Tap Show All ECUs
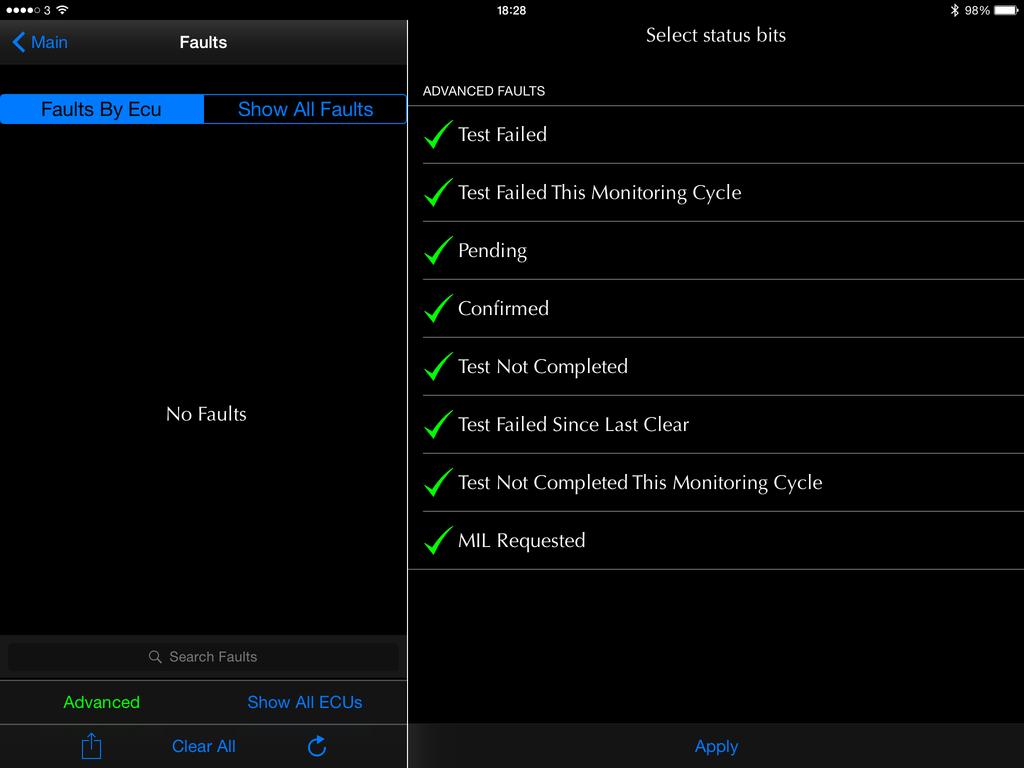 tap(304, 702)
